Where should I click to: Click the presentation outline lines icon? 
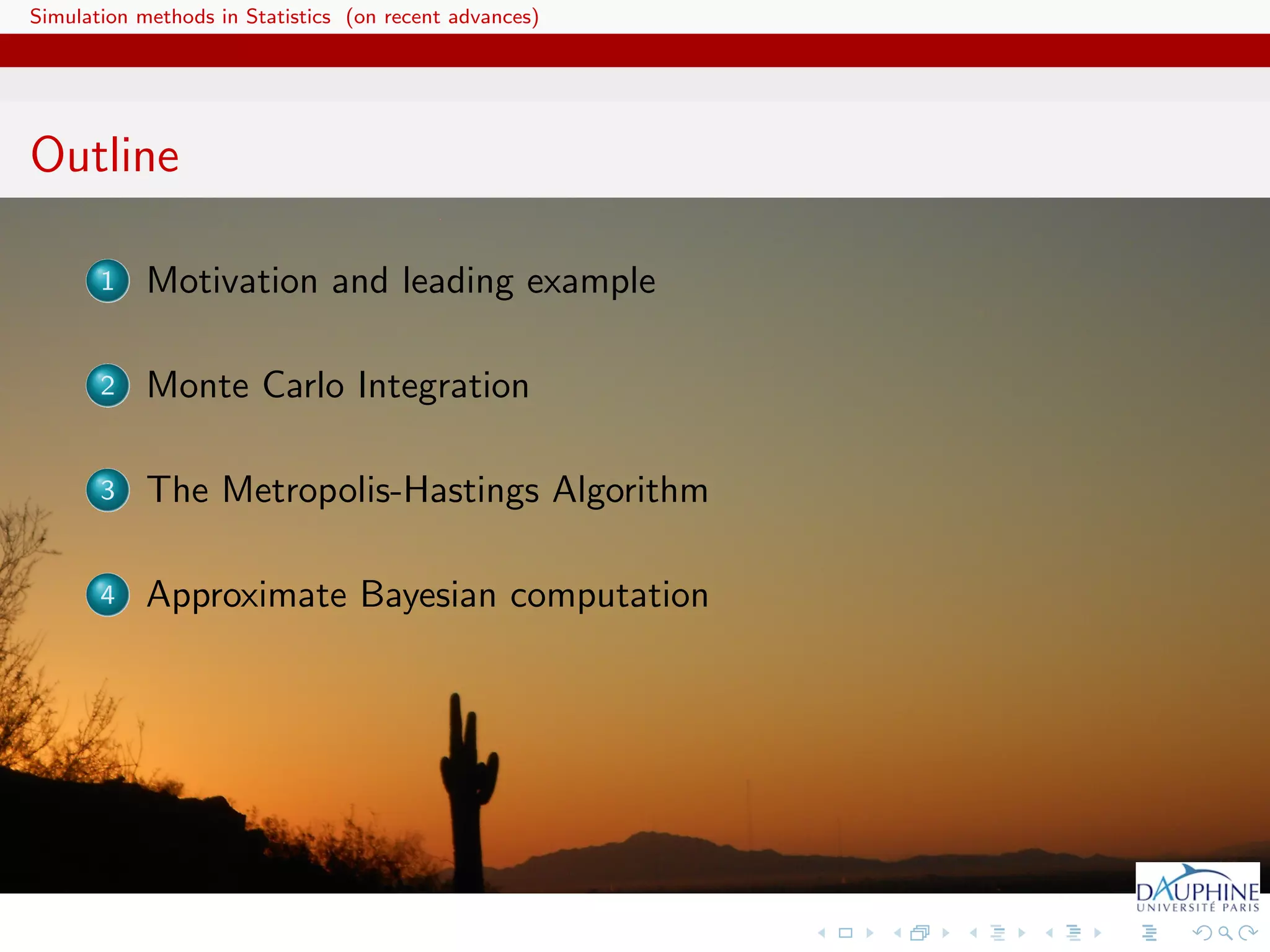[1149, 933]
